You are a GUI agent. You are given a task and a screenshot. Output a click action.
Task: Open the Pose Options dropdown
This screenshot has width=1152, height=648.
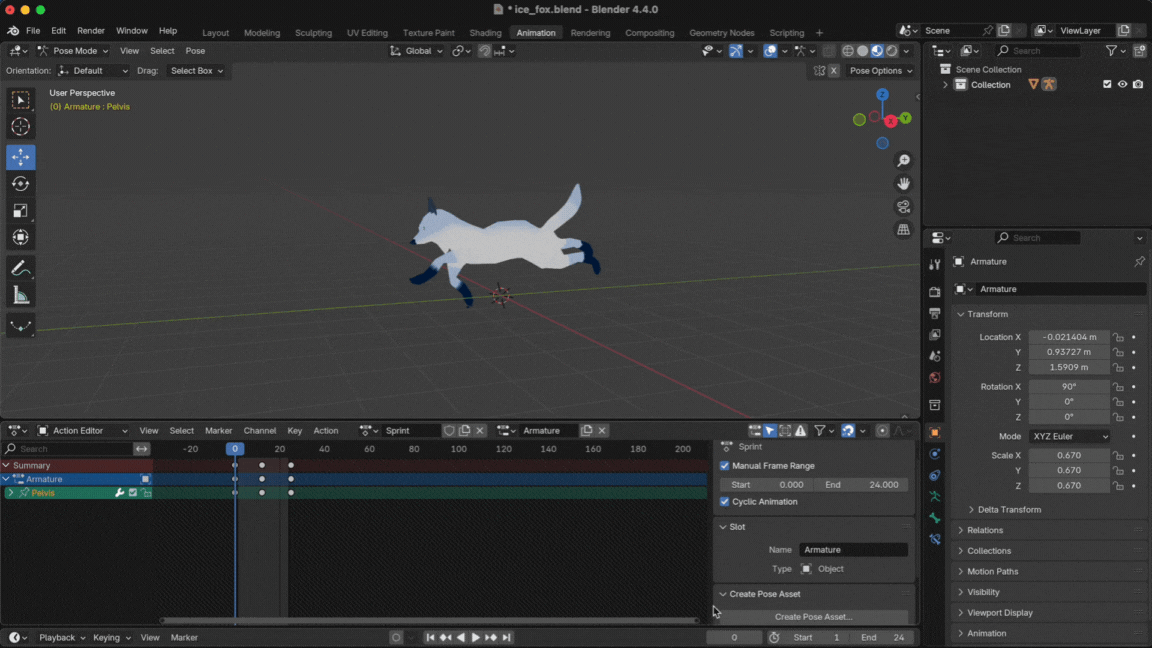881,71
